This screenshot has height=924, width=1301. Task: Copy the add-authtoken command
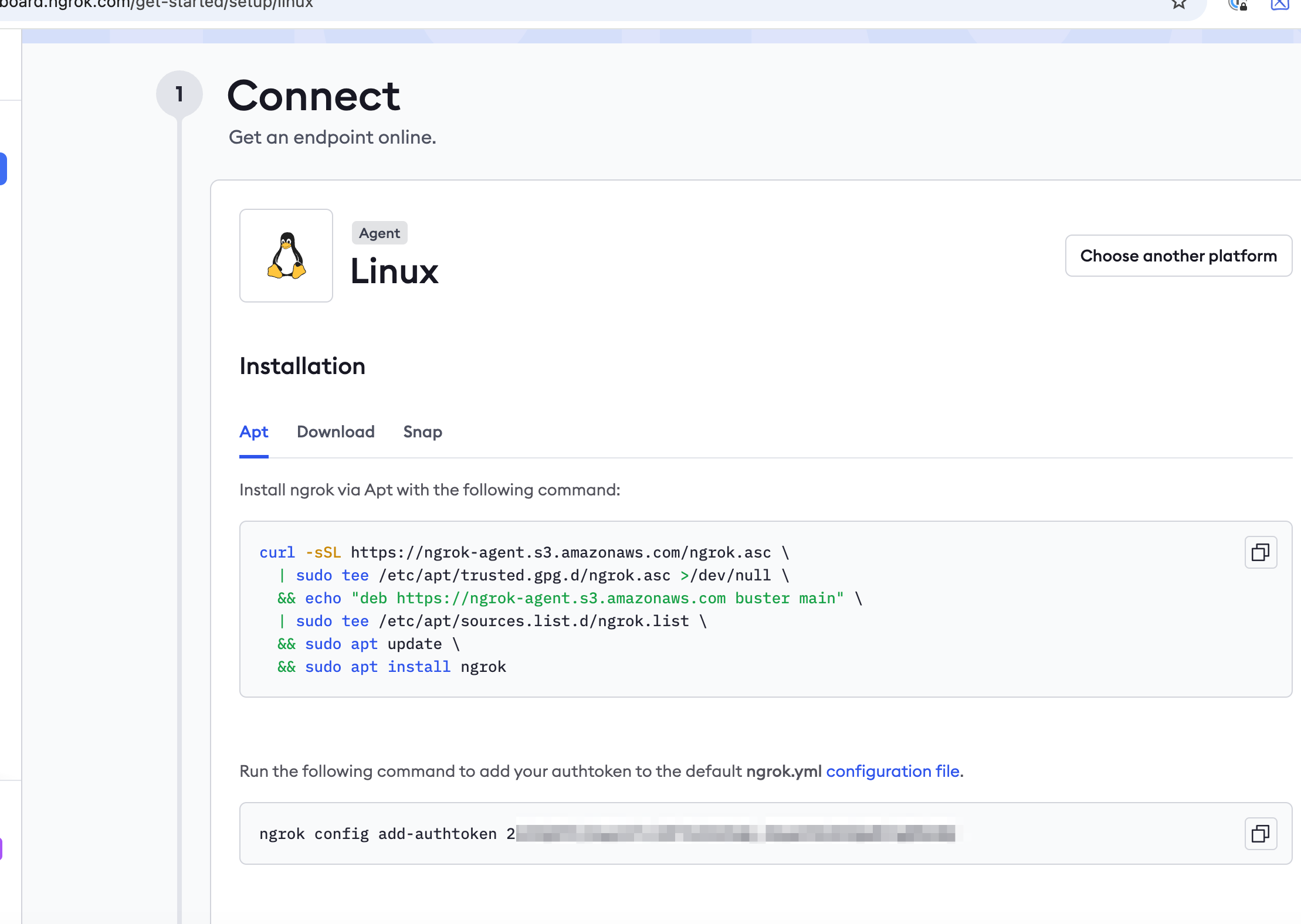click(x=1260, y=833)
